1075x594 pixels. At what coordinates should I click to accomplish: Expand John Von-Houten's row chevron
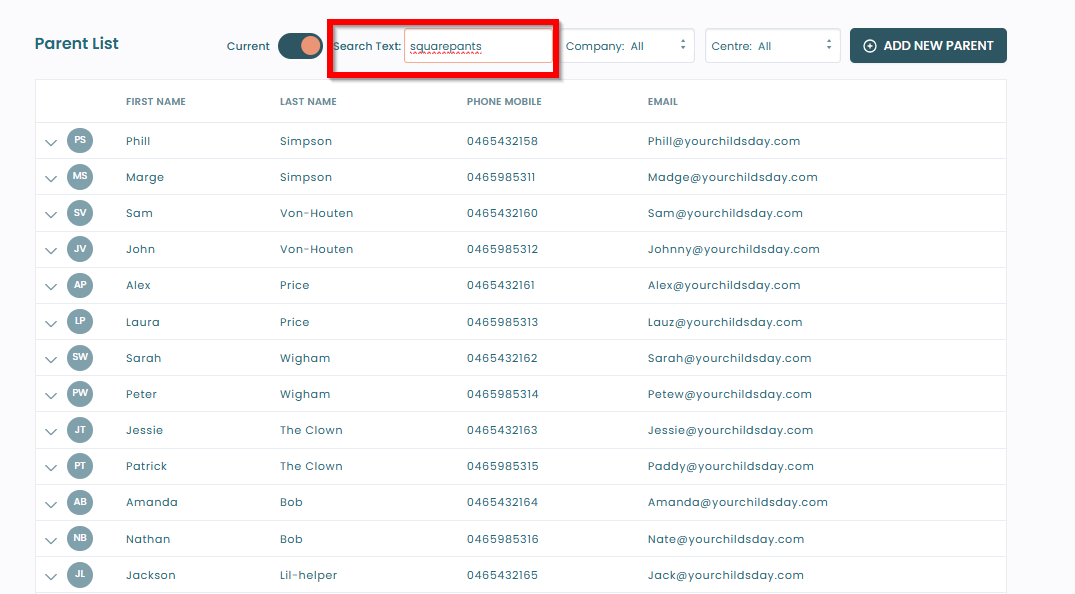click(x=51, y=251)
